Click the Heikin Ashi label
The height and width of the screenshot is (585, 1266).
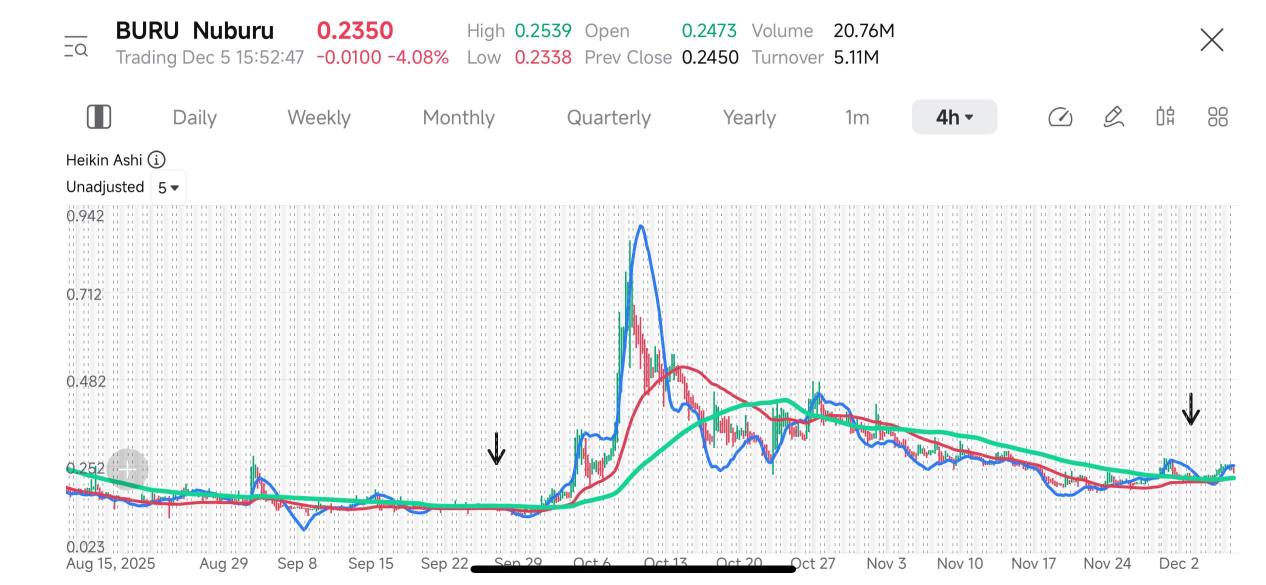tap(104, 160)
